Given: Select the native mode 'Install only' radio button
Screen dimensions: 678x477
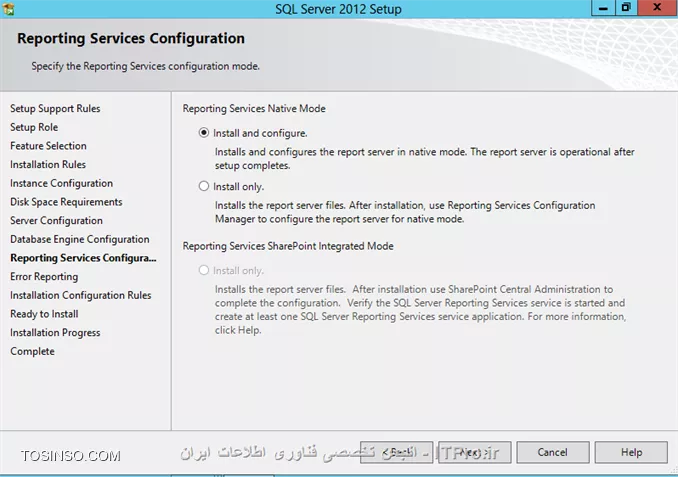Looking at the screenshot, I should click(x=204, y=186).
